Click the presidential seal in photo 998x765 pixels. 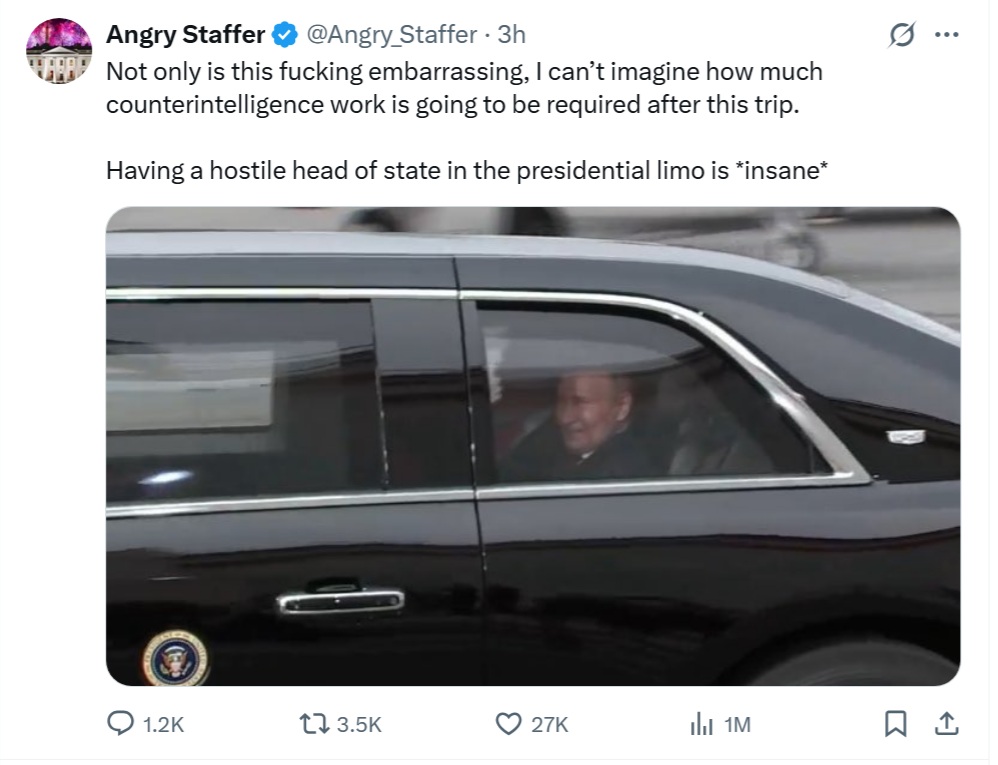pyautogui.click(x=174, y=659)
